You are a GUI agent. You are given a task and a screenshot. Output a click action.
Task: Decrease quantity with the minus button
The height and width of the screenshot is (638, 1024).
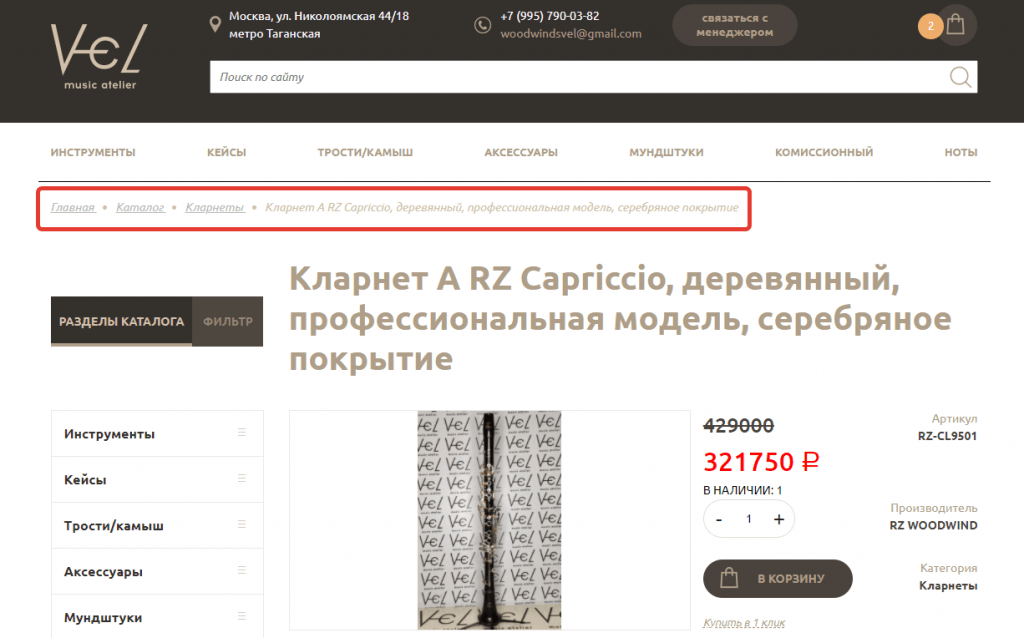coord(719,520)
